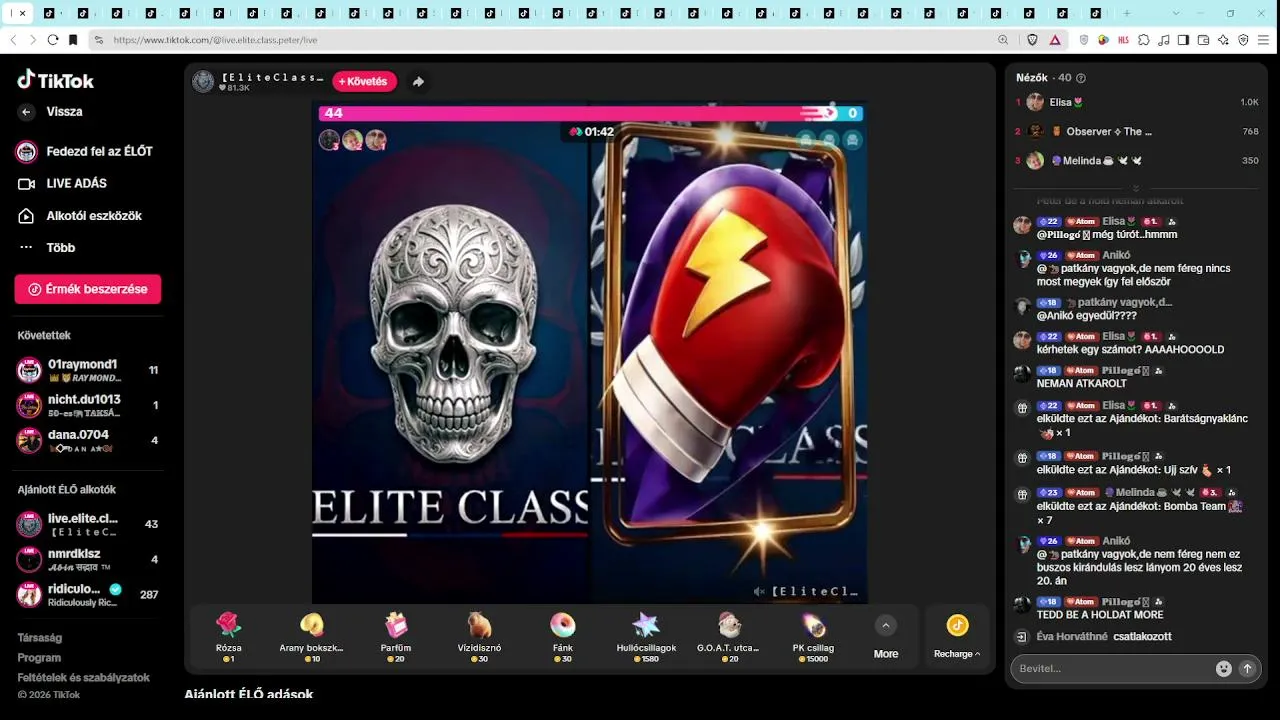Screen dimensions: 1280x720
Task: Expand the top viewers list chevron
Action: 1136,188
